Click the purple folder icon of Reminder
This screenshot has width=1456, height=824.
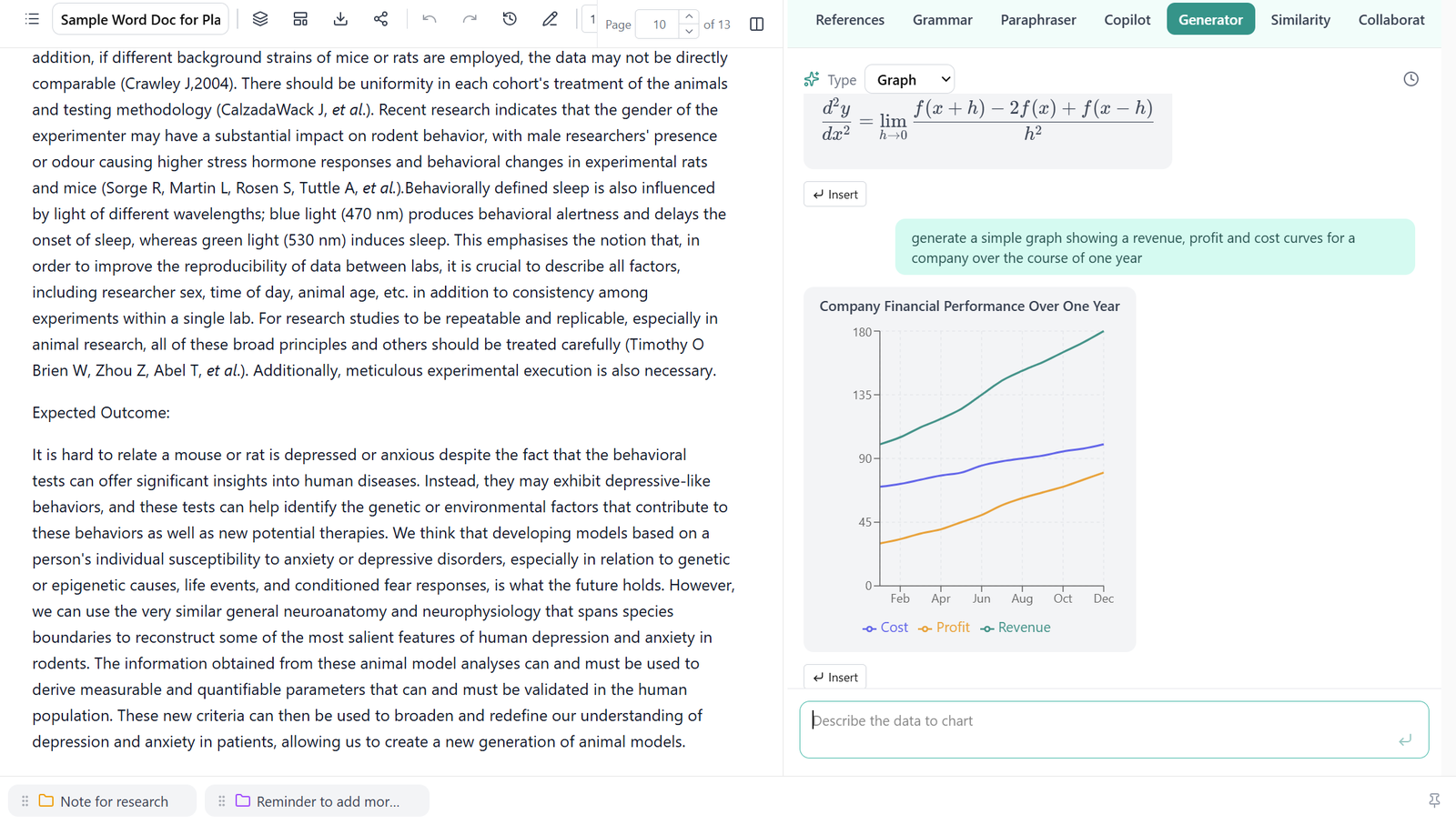[243, 800]
